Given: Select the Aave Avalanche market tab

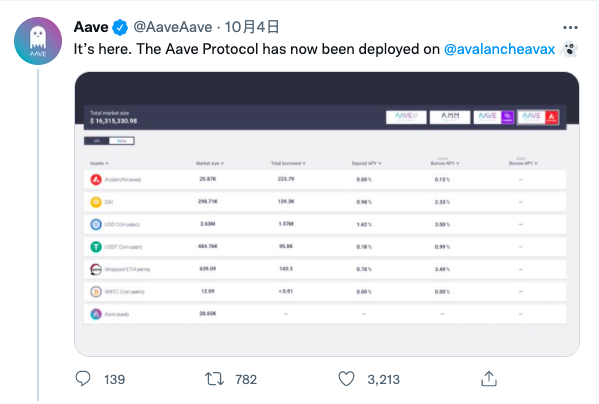Looking at the screenshot, I should 538,117.
